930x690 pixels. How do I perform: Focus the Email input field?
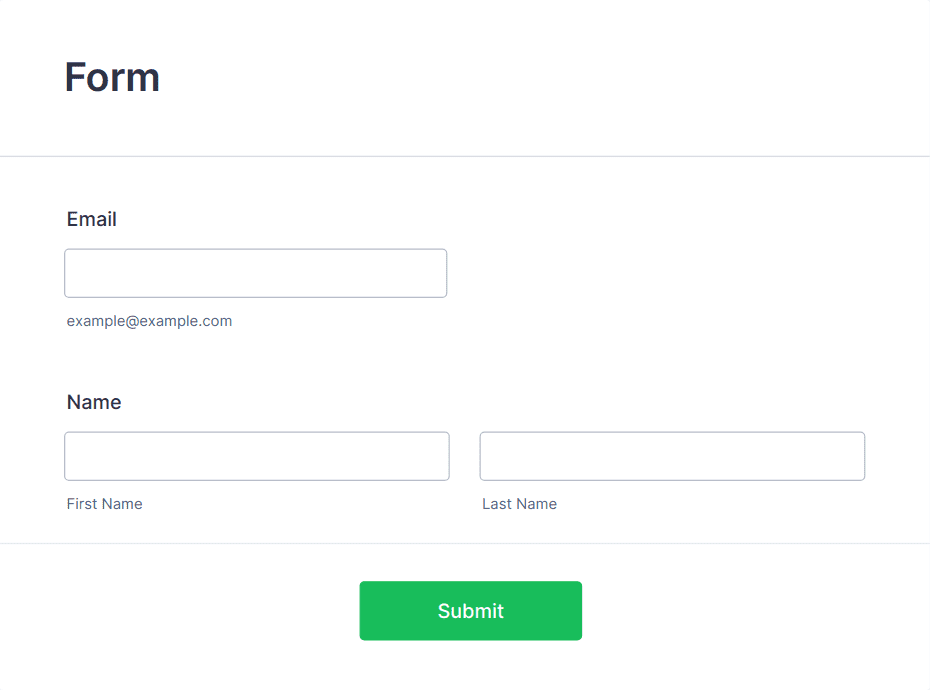256,273
